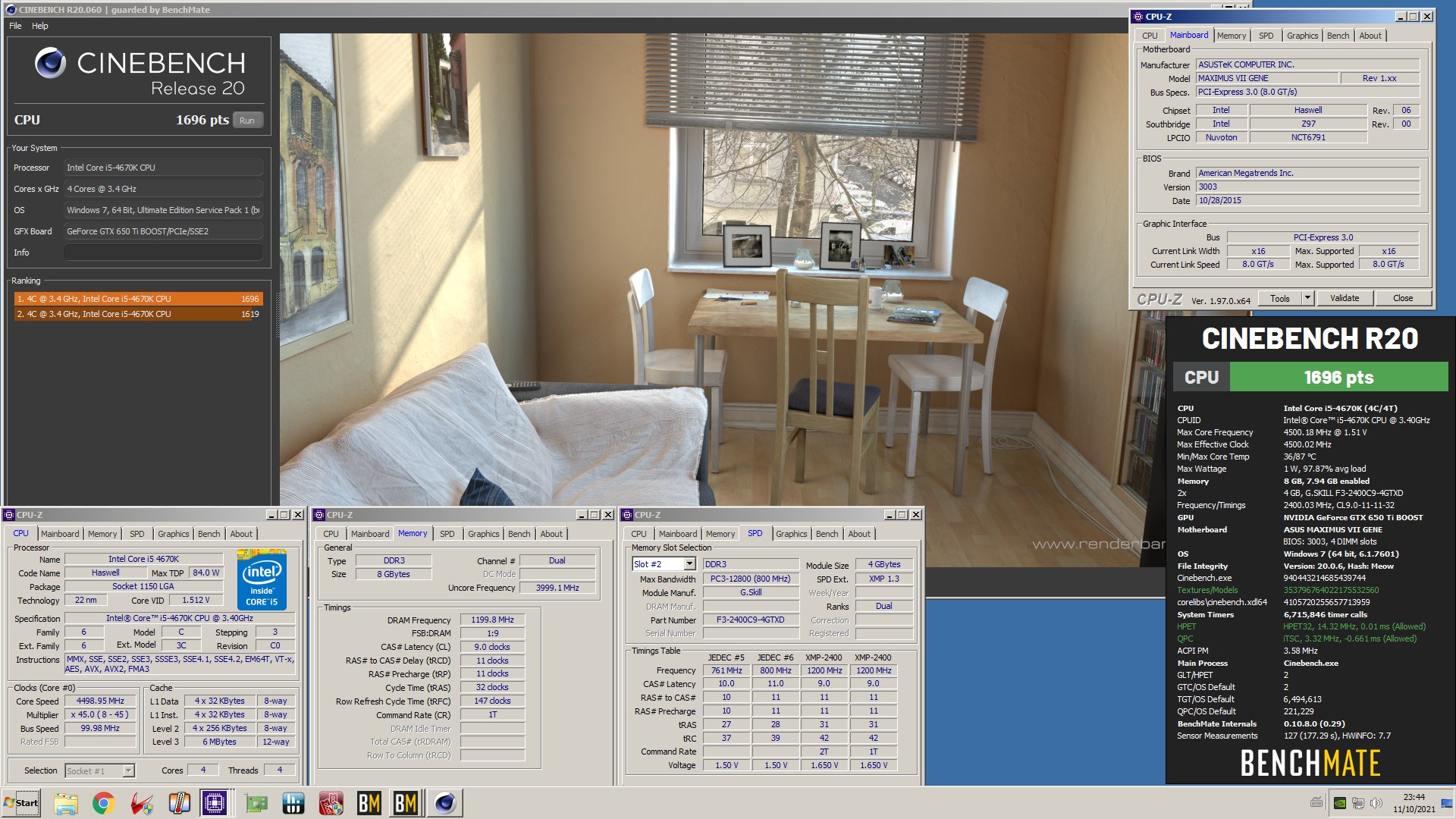Open Graphics tab in the CPU-Z SPD window
The image size is (1456, 819).
click(x=791, y=534)
